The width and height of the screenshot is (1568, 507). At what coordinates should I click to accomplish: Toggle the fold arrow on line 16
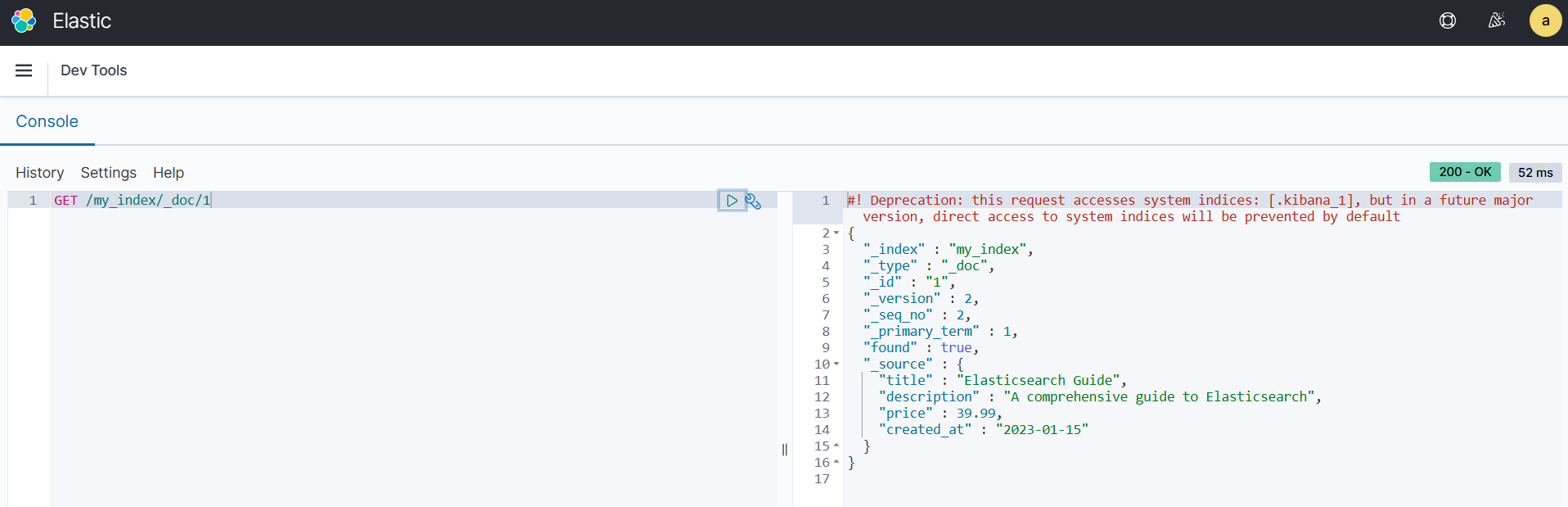[836, 463]
